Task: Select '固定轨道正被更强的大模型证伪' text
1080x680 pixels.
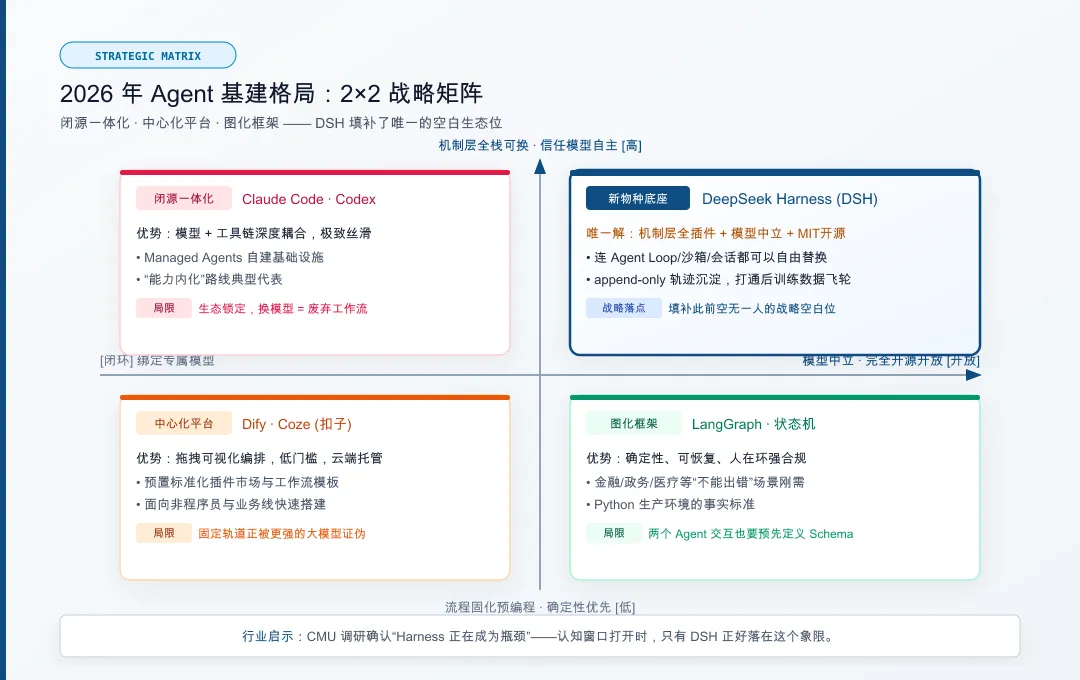Action: click(x=282, y=534)
